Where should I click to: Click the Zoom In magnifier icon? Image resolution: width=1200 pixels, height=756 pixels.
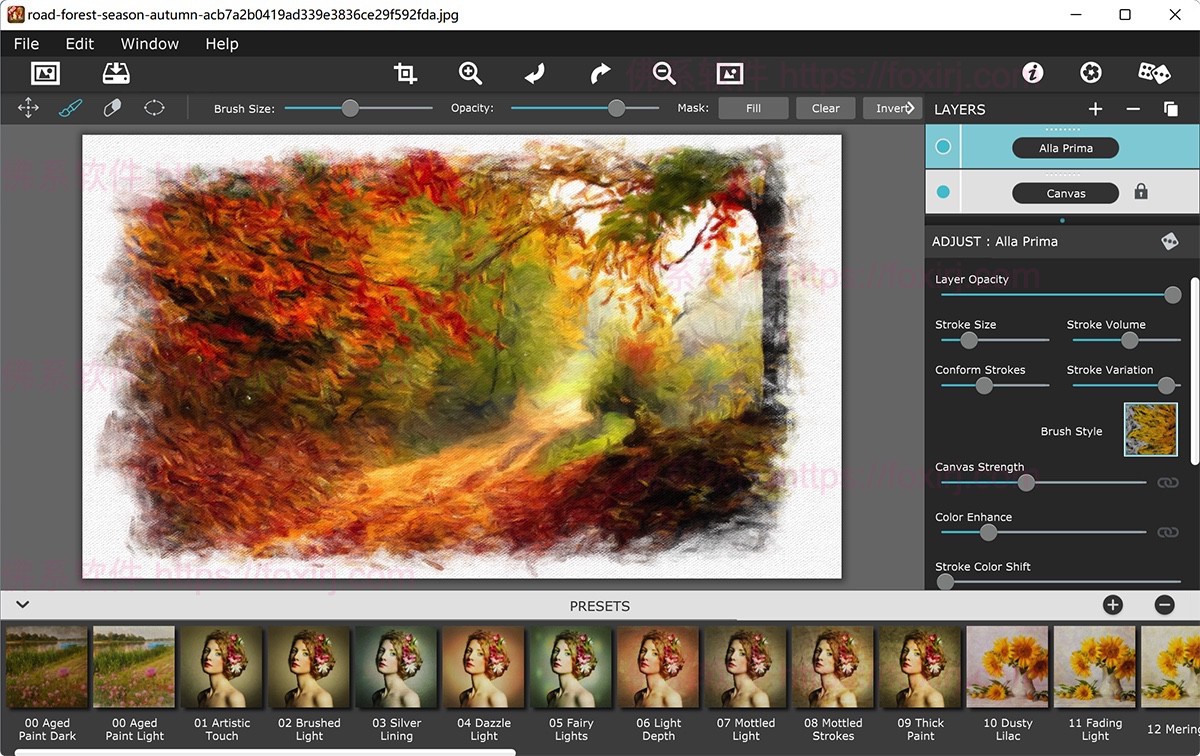click(x=470, y=72)
